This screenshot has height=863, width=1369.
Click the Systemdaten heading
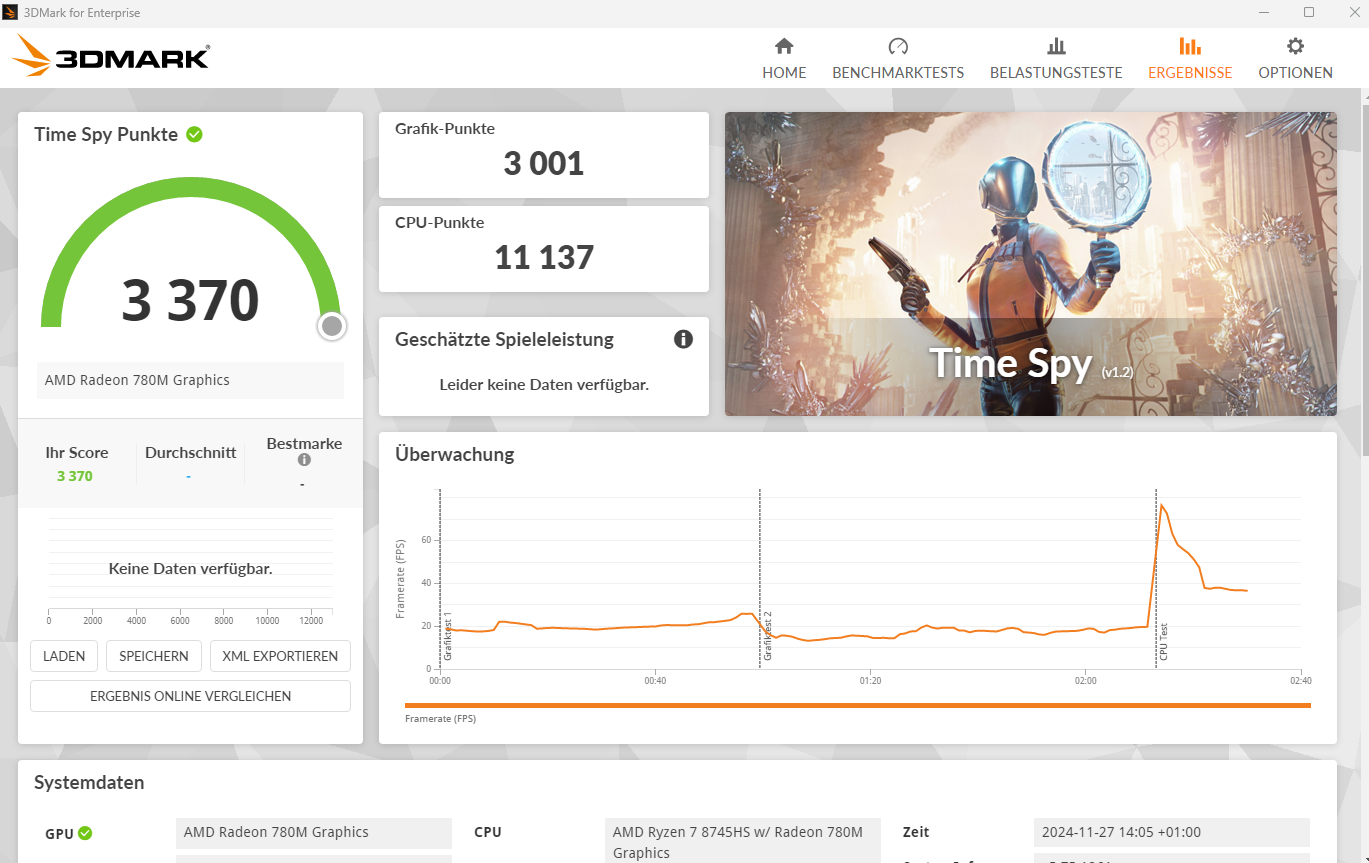pyautogui.click(x=89, y=782)
